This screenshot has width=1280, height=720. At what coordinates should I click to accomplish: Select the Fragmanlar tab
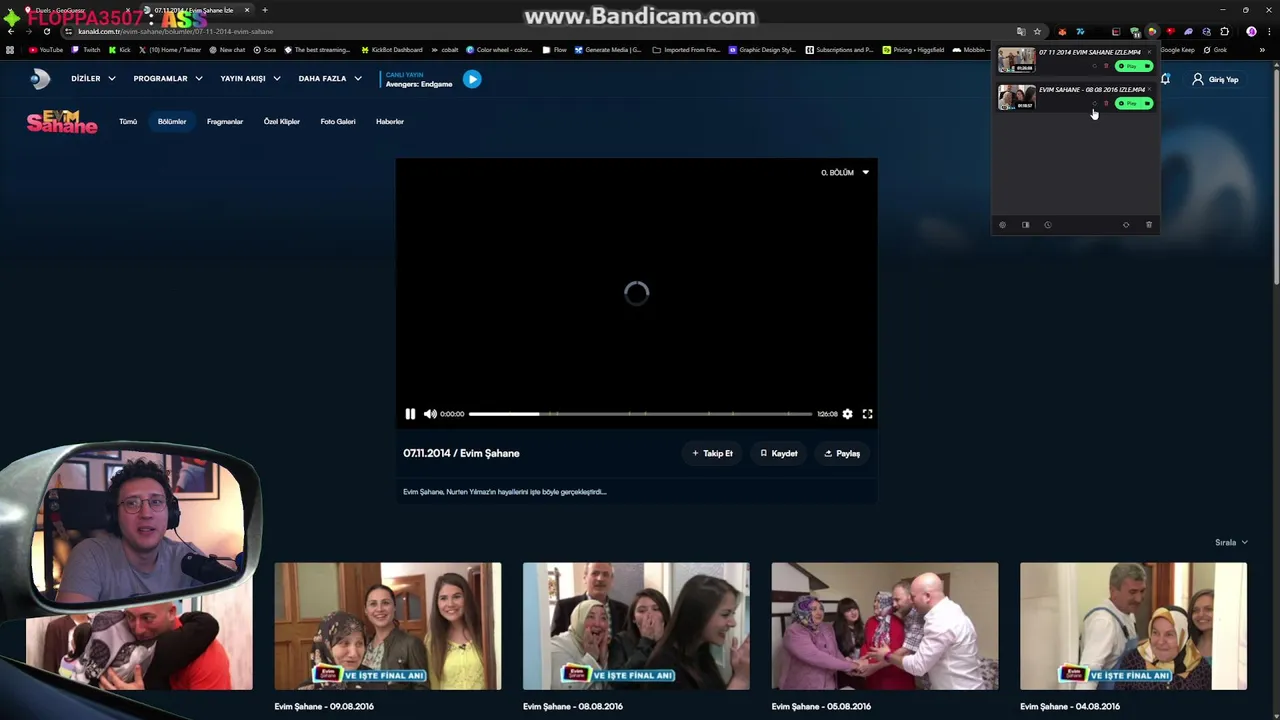click(225, 122)
